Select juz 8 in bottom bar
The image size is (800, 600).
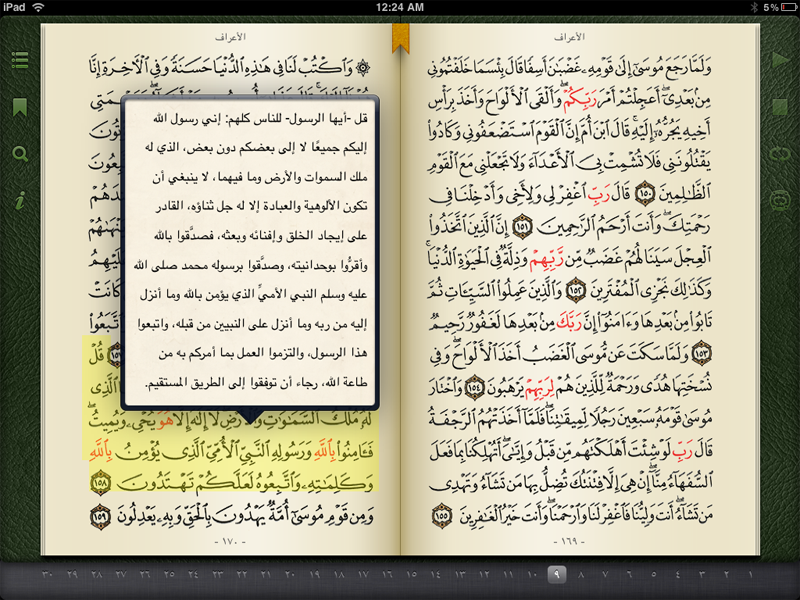(x=581, y=574)
